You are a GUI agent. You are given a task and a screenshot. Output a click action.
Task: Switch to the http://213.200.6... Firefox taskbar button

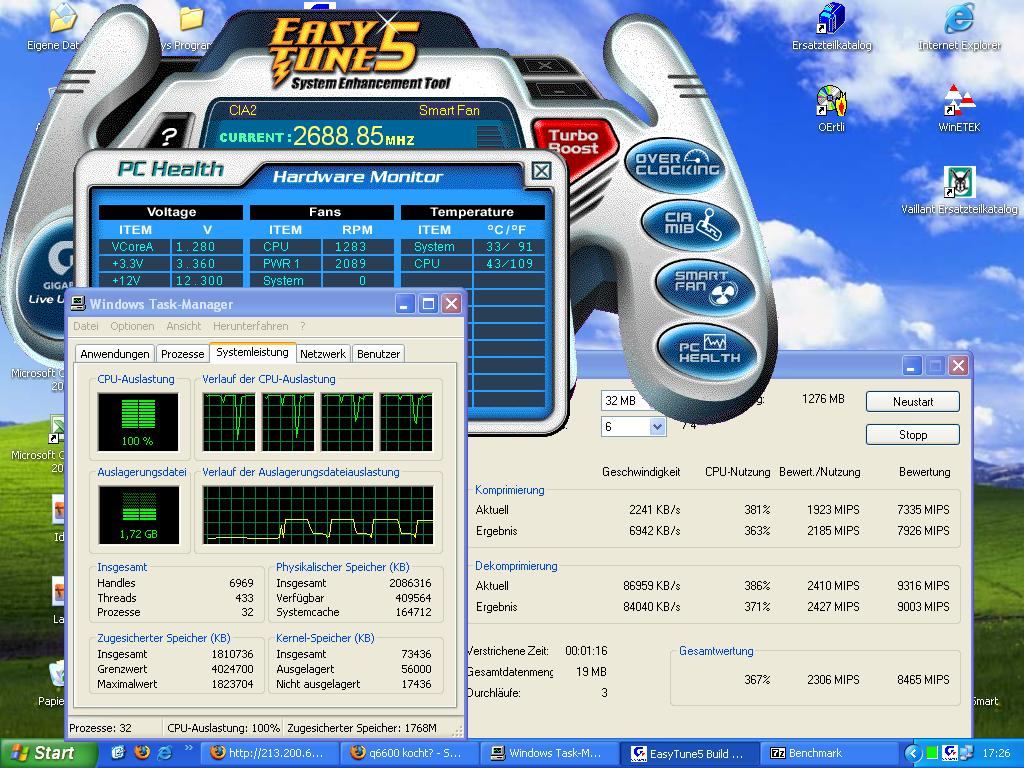point(270,753)
